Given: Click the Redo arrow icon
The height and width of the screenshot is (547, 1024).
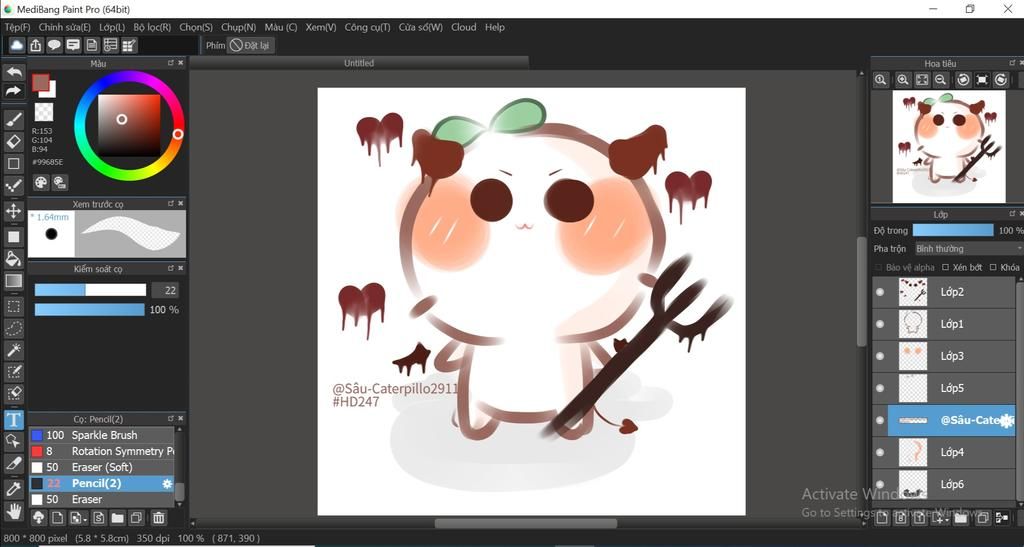Looking at the screenshot, I should click(x=14, y=91).
